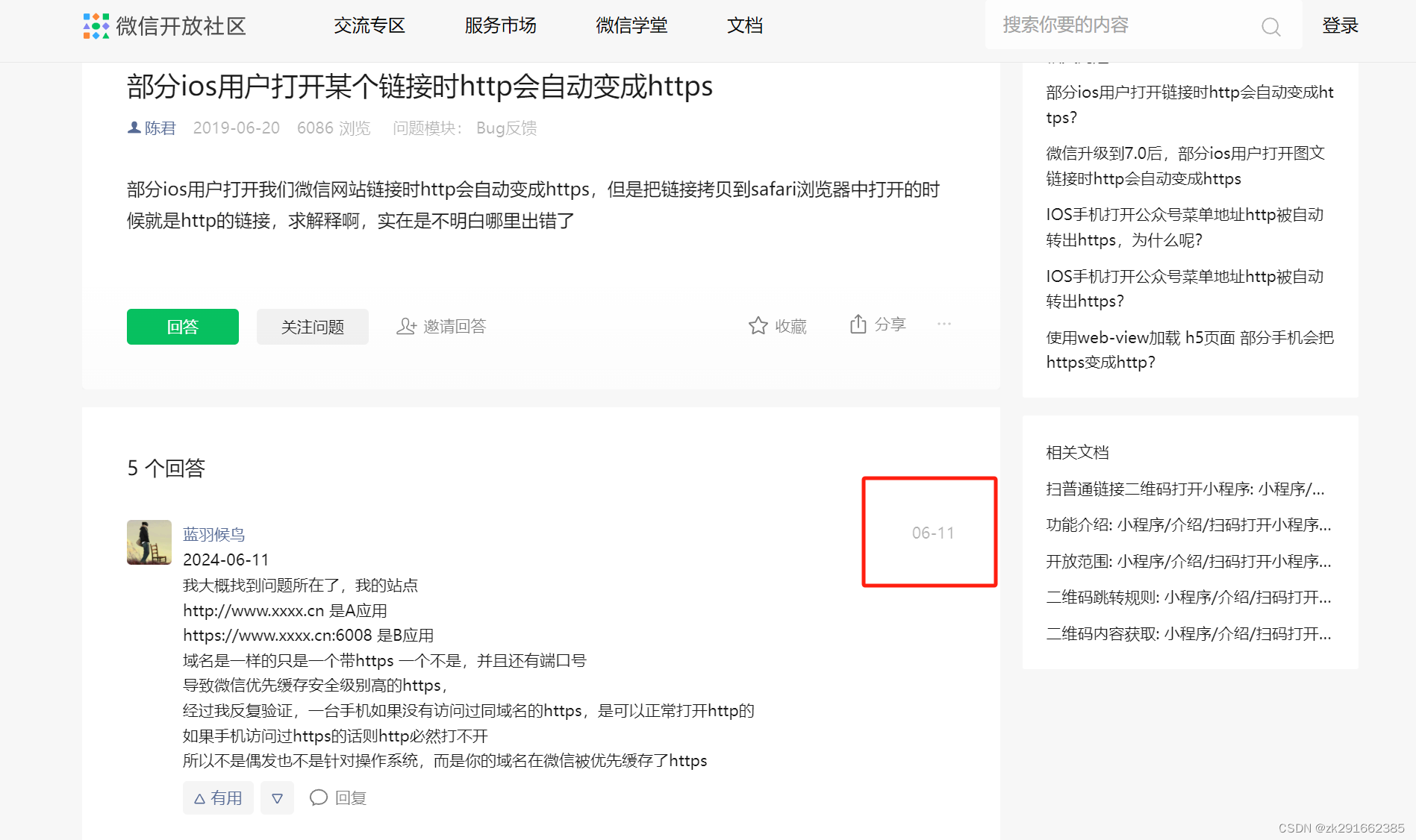This screenshot has height=840, width=1416.
Task: Open doc 扫普通链接二维码打开小程序
Action: [x=1185, y=489]
